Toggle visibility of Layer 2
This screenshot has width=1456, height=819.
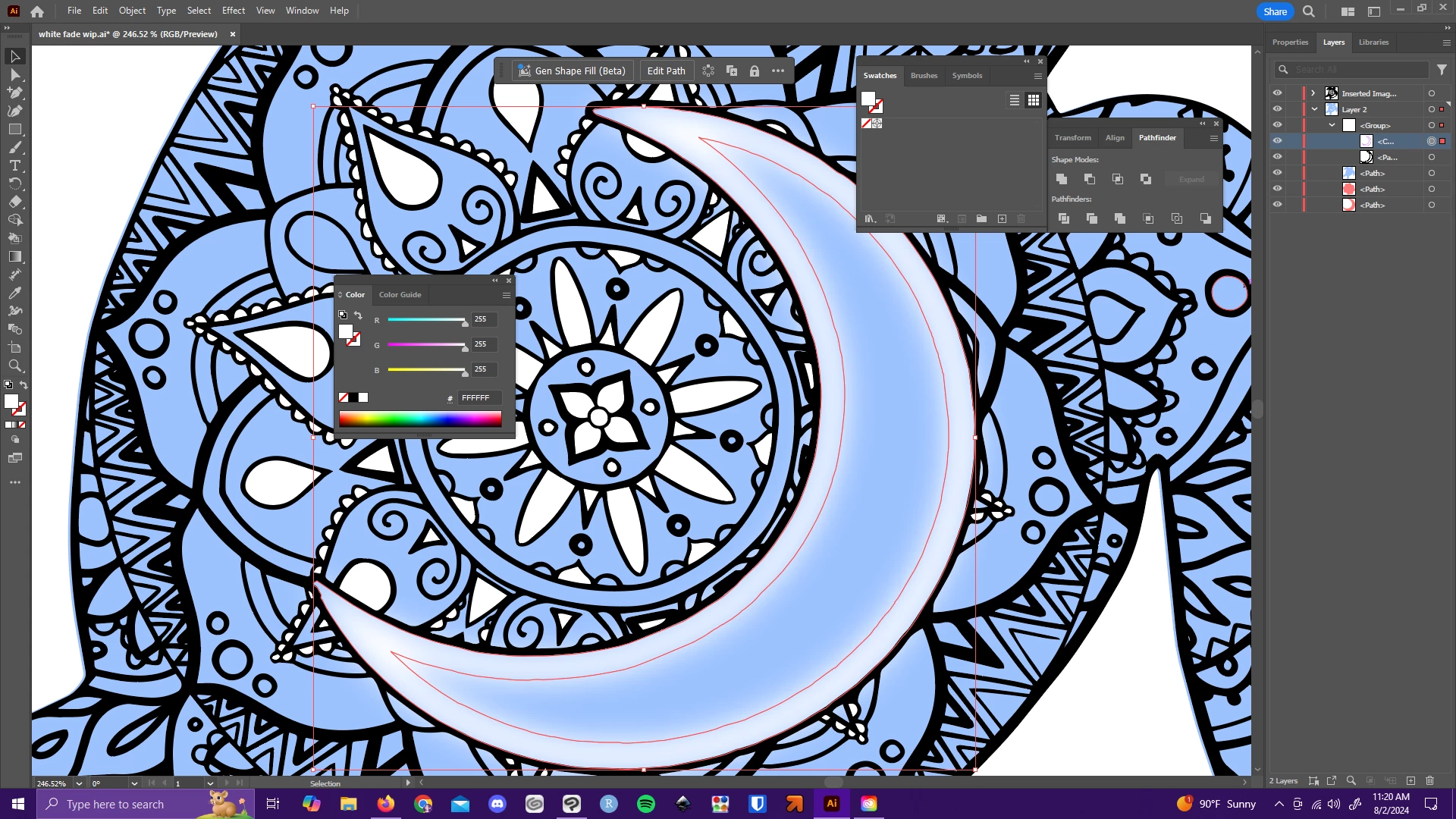(x=1277, y=109)
